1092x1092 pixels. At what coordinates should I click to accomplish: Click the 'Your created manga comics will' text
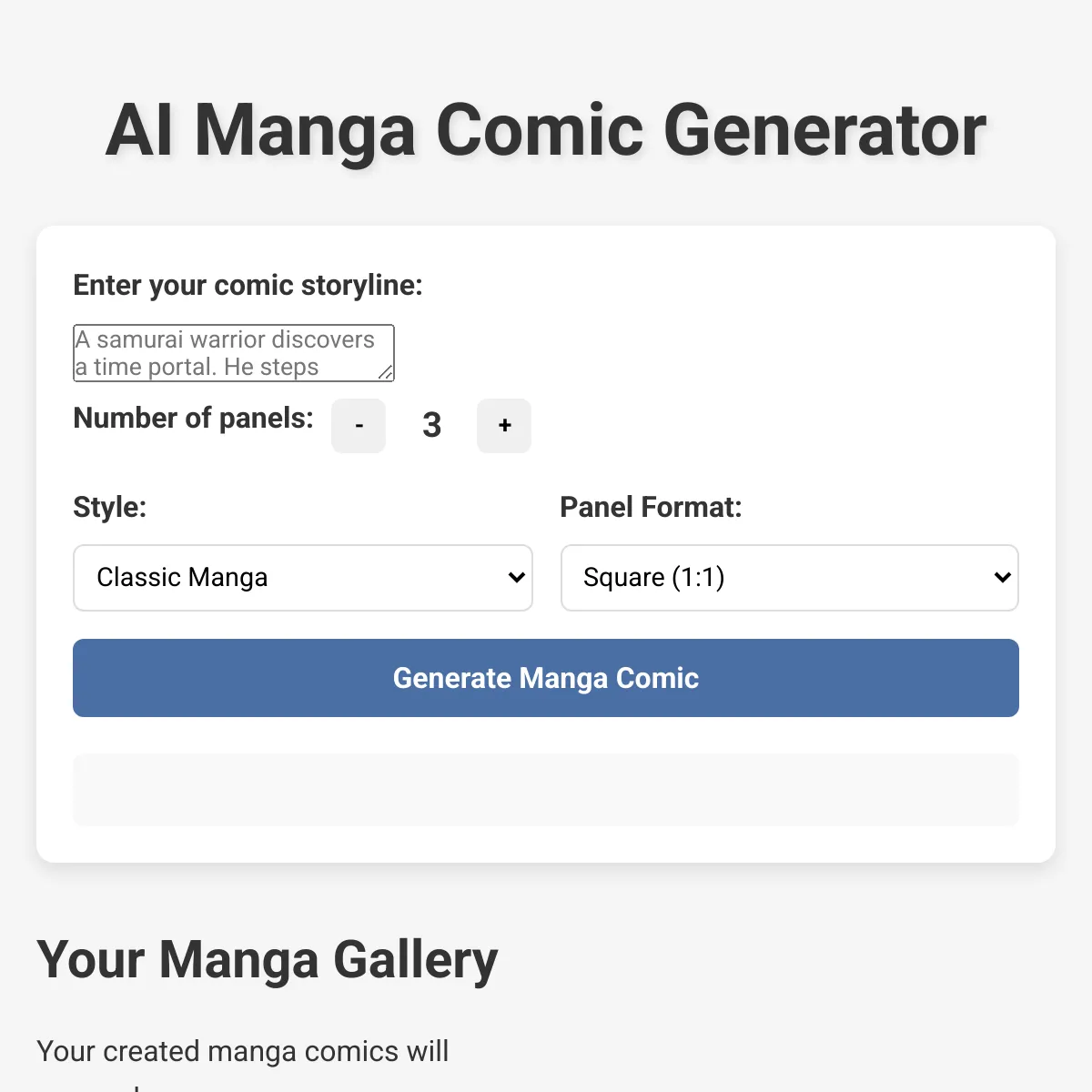click(243, 1051)
